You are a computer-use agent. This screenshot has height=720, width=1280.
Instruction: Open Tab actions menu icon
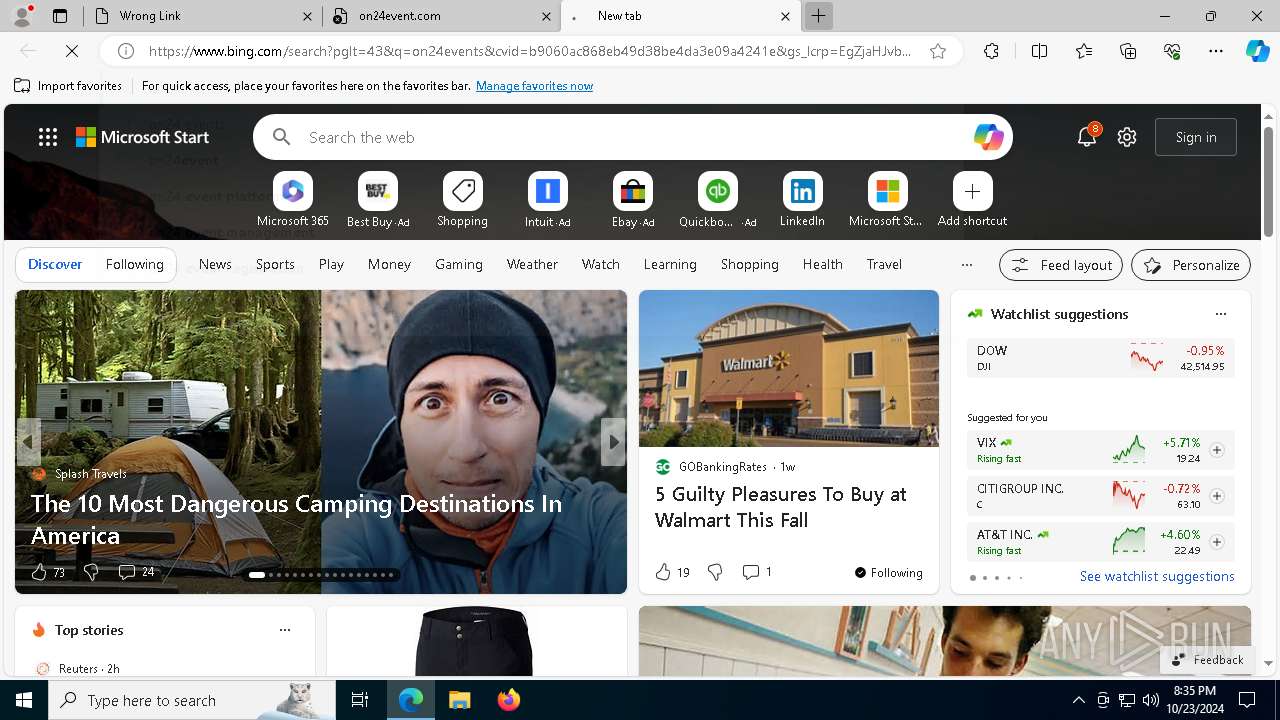tap(60, 16)
